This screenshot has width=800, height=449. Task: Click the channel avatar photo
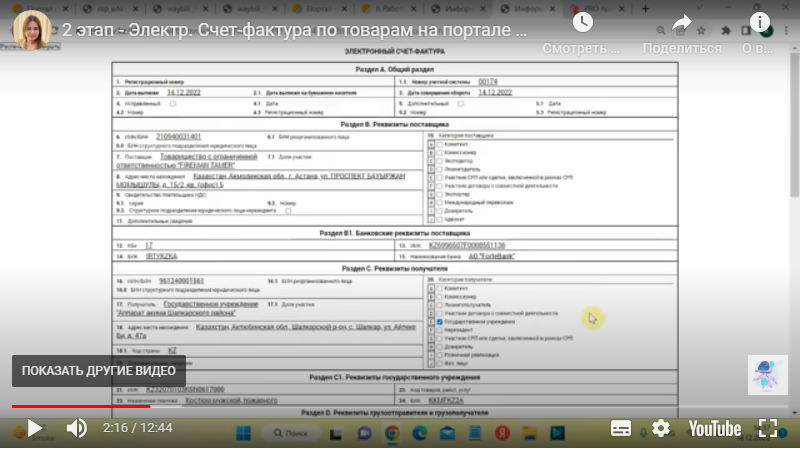click(32, 30)
